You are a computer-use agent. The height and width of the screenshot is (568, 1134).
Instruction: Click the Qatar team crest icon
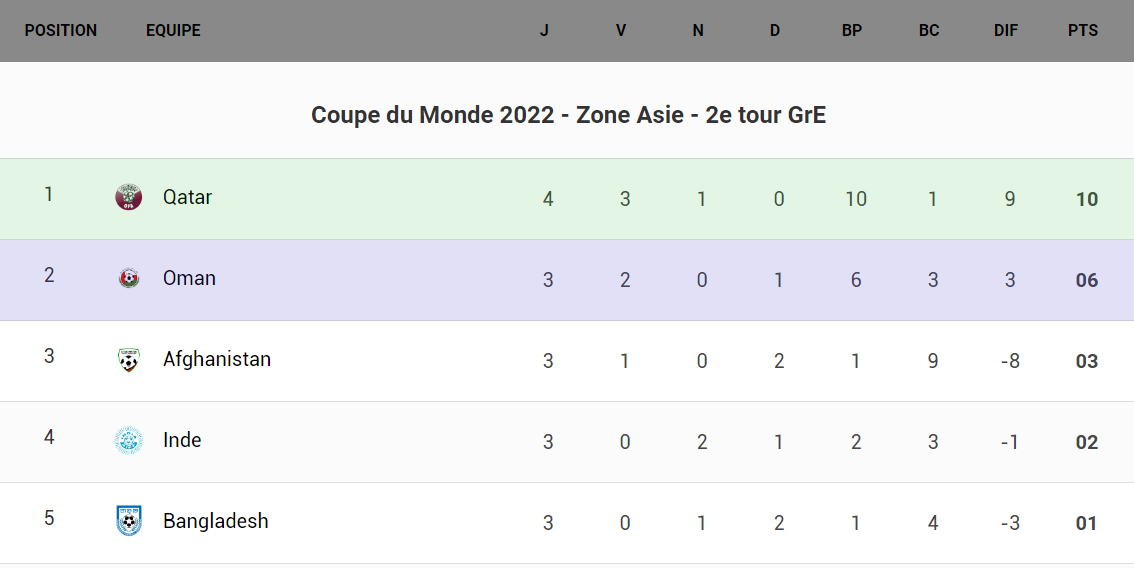pos(128,197)
